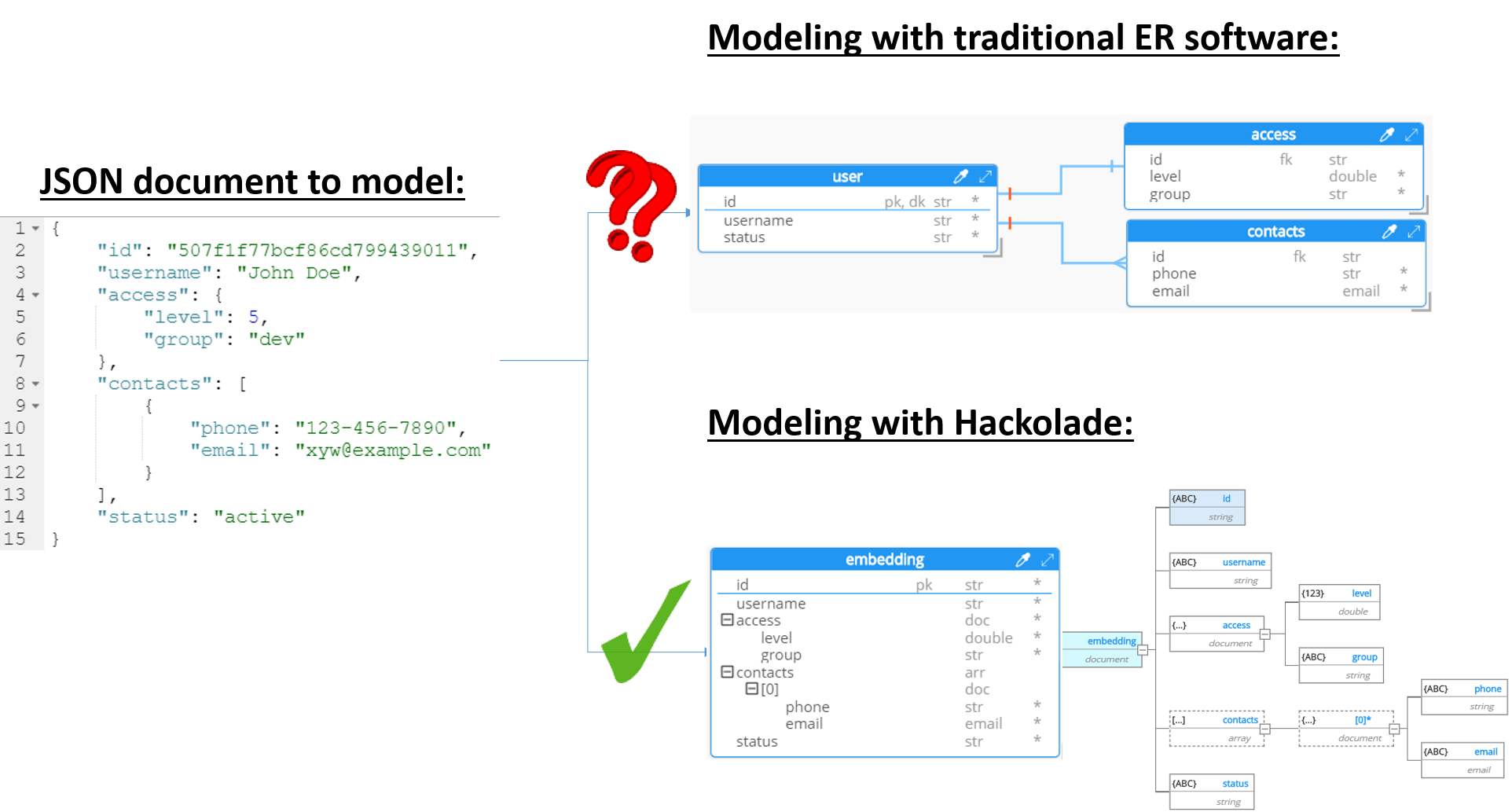The height and width of the screenshot is (812, 1512).
Task: Click the "active" status value in JSON
Action: [259, 516]
